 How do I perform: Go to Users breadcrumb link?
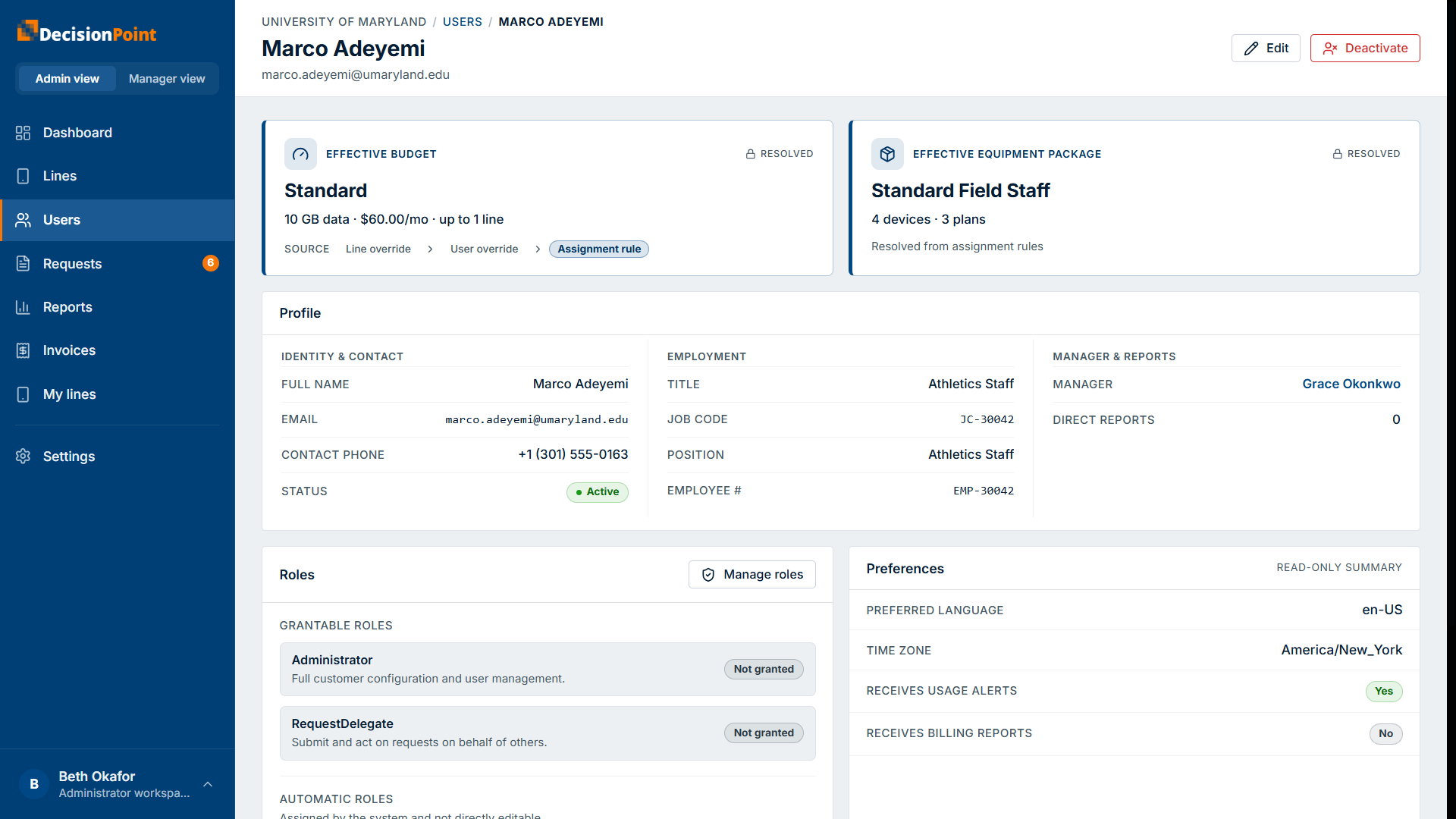(x=463, y=22)
